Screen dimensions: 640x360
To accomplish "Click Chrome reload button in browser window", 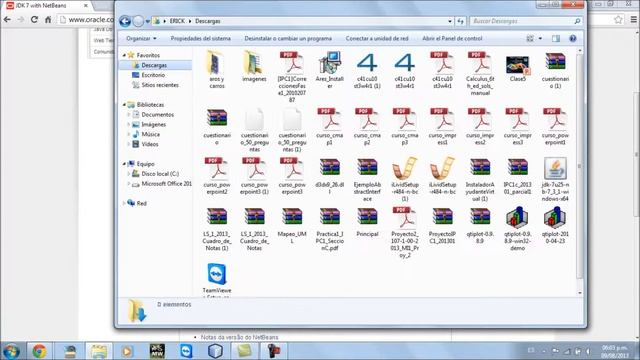I will point(34,19).
